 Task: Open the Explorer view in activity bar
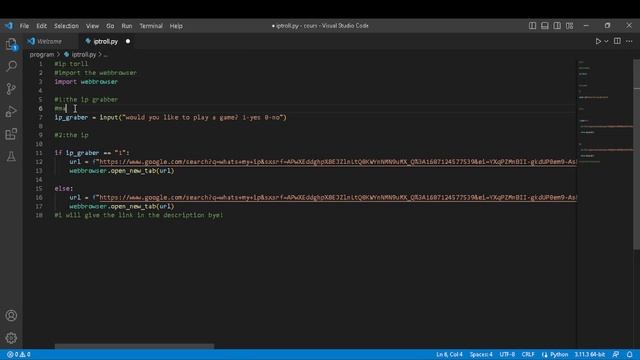pos(11,44)
